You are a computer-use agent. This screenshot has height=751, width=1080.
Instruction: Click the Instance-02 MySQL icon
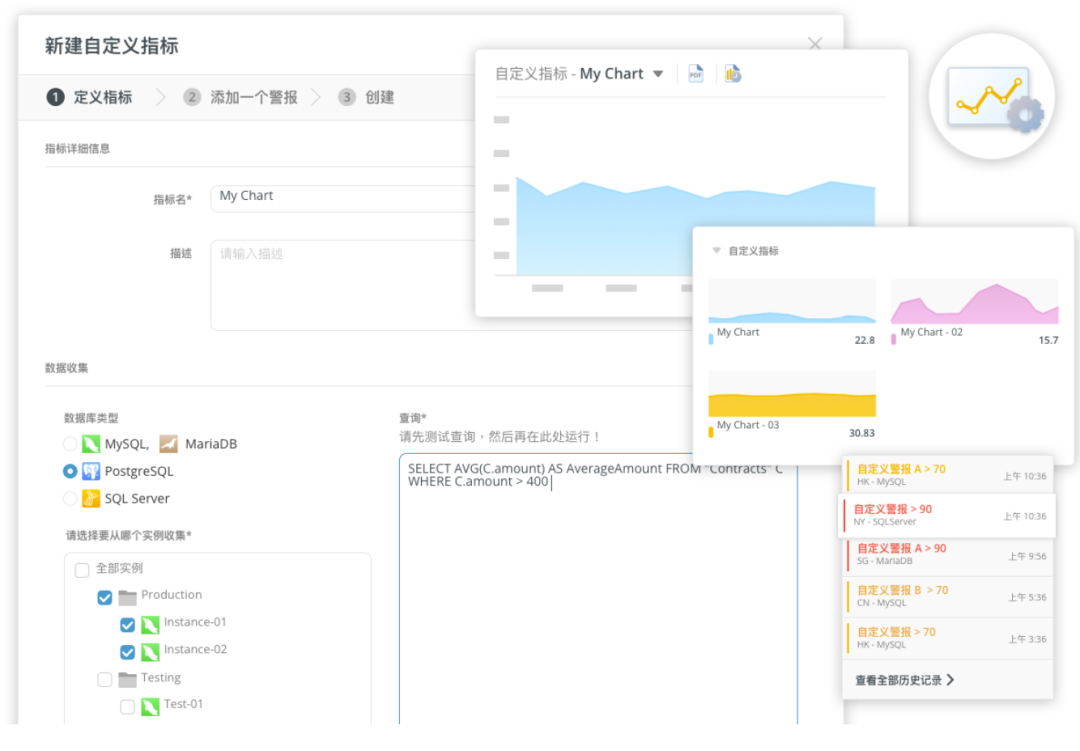150,652
